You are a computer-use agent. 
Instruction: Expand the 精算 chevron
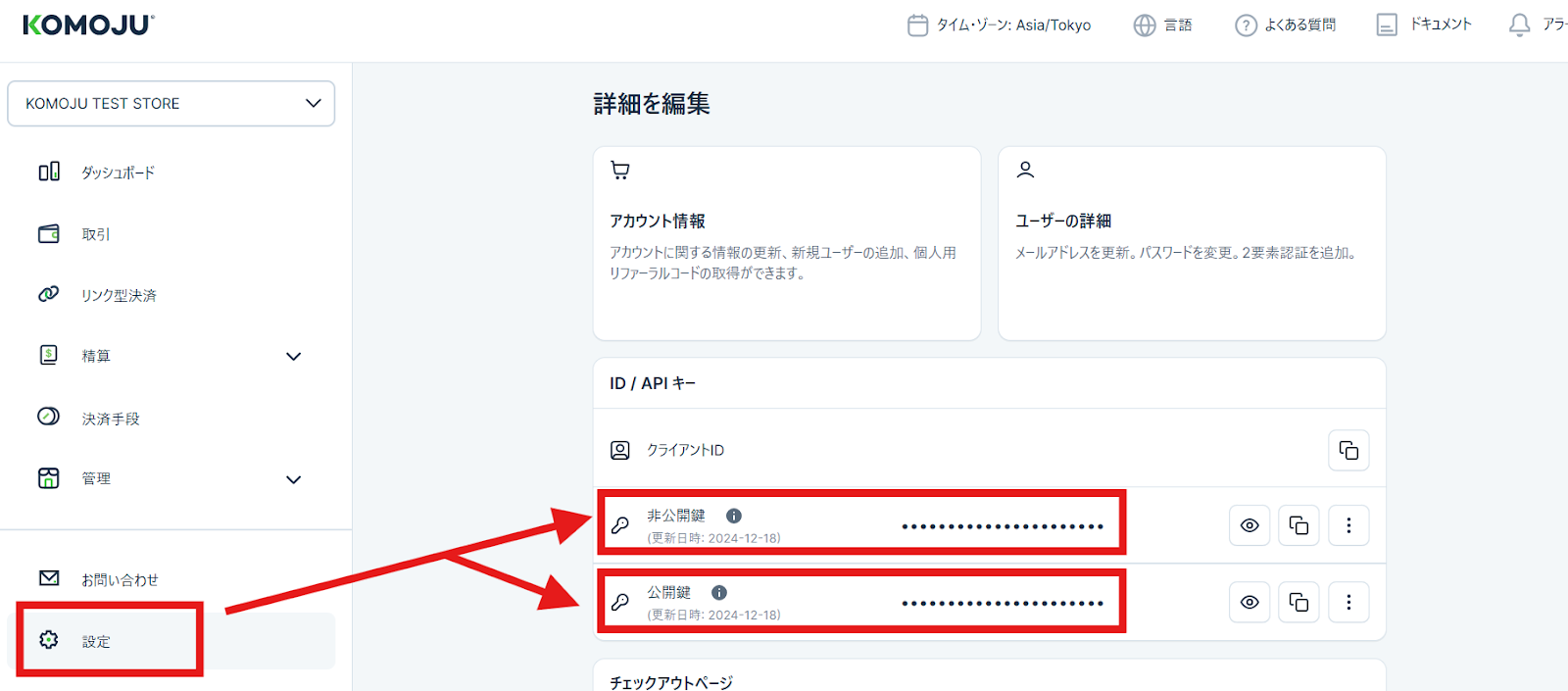pos(293,356)
